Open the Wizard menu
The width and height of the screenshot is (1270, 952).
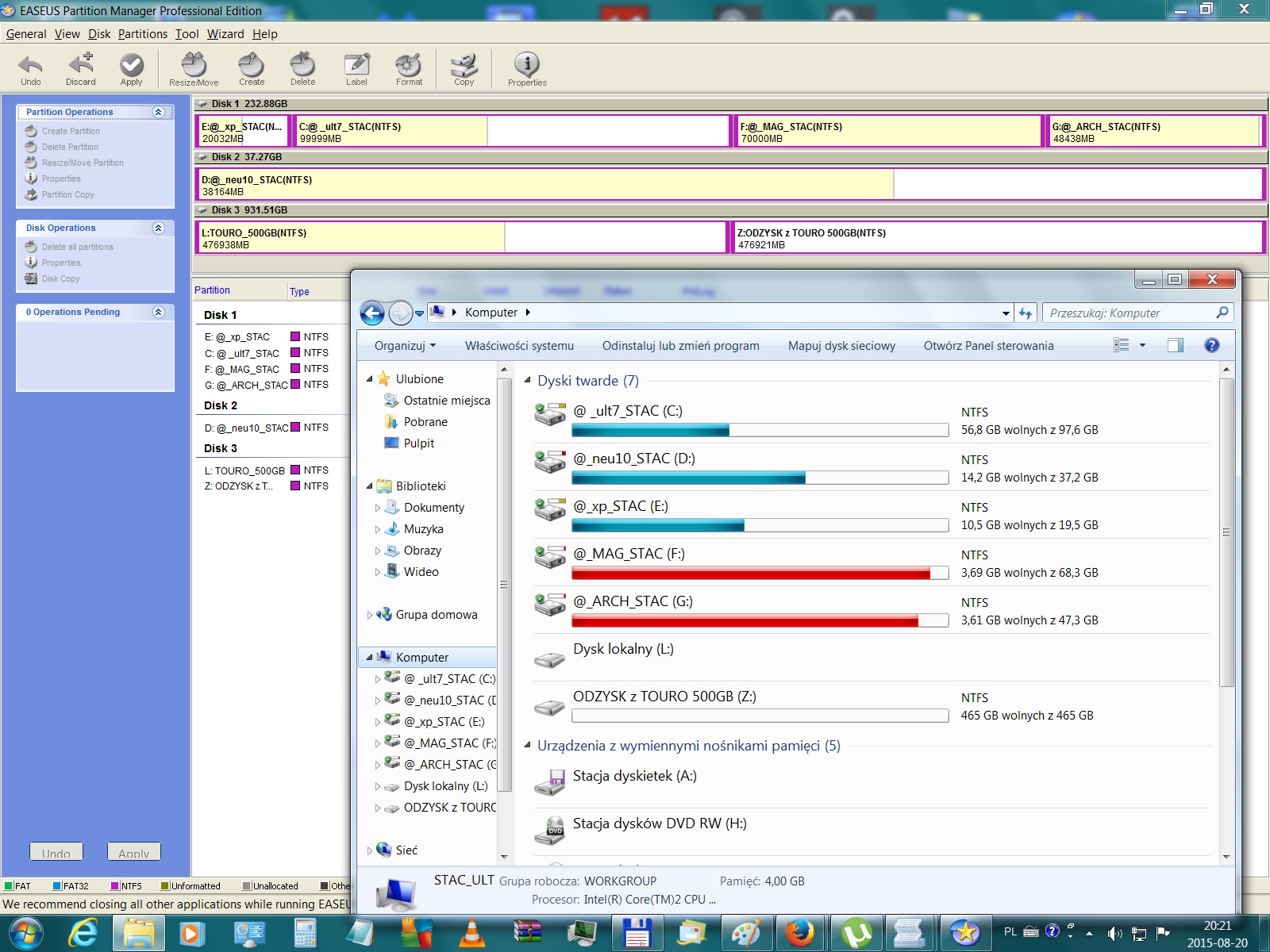[225, 34]
